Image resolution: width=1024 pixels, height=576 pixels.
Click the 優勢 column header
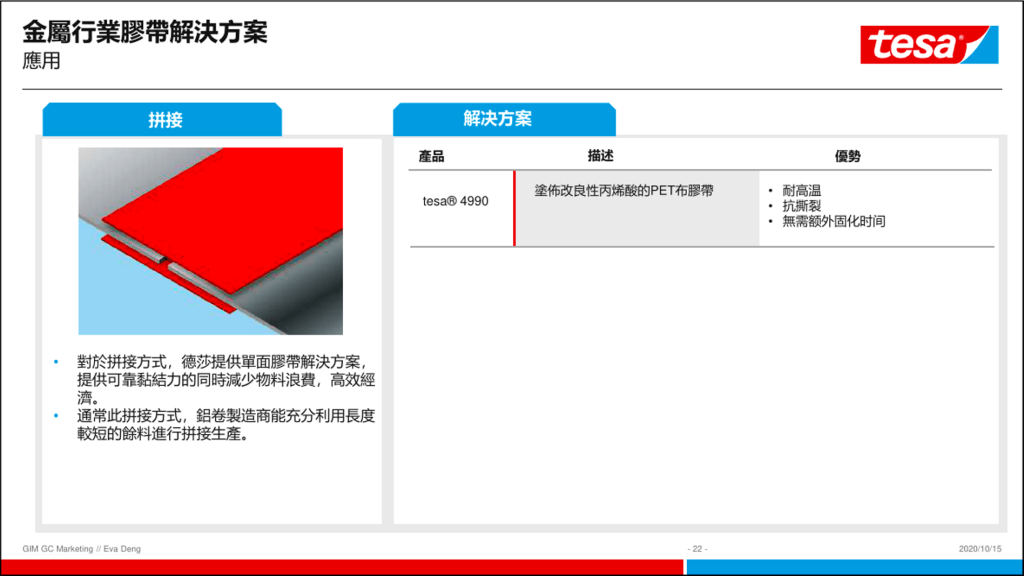coord(848,156)
